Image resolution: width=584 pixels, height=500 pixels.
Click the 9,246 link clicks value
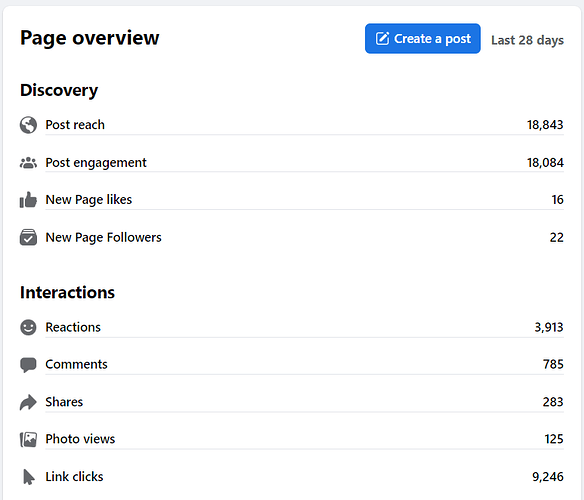pyautogui.click(x=548, y=477)
